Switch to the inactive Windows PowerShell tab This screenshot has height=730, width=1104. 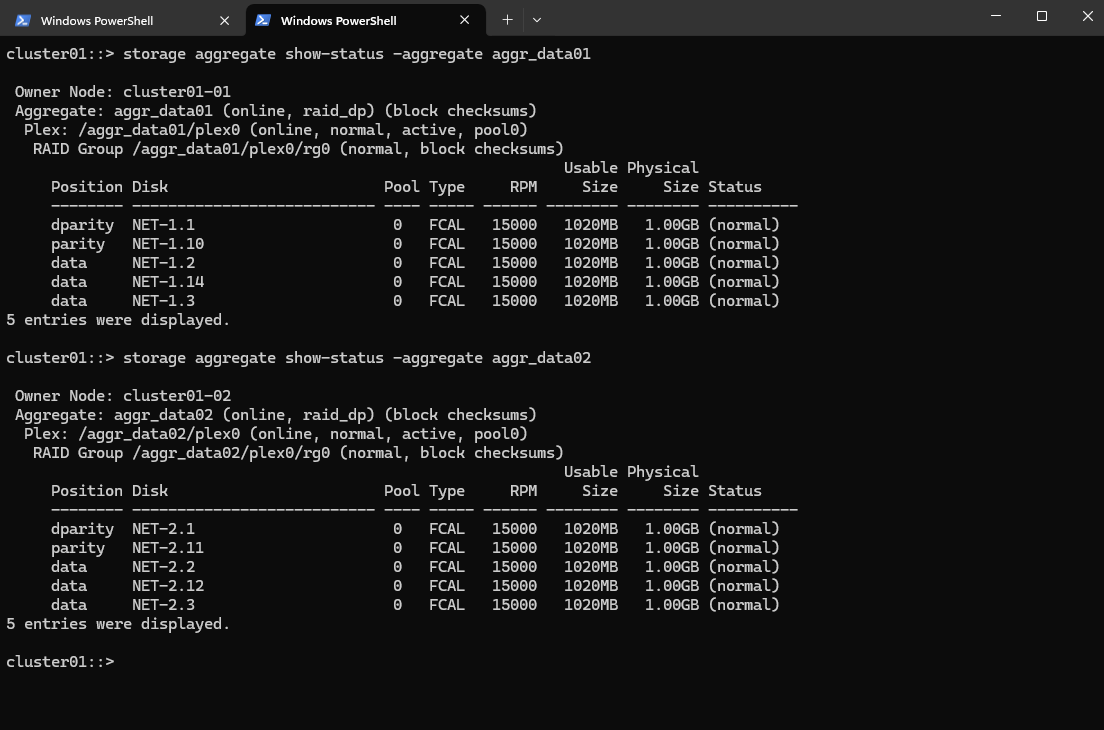(123, 20)
